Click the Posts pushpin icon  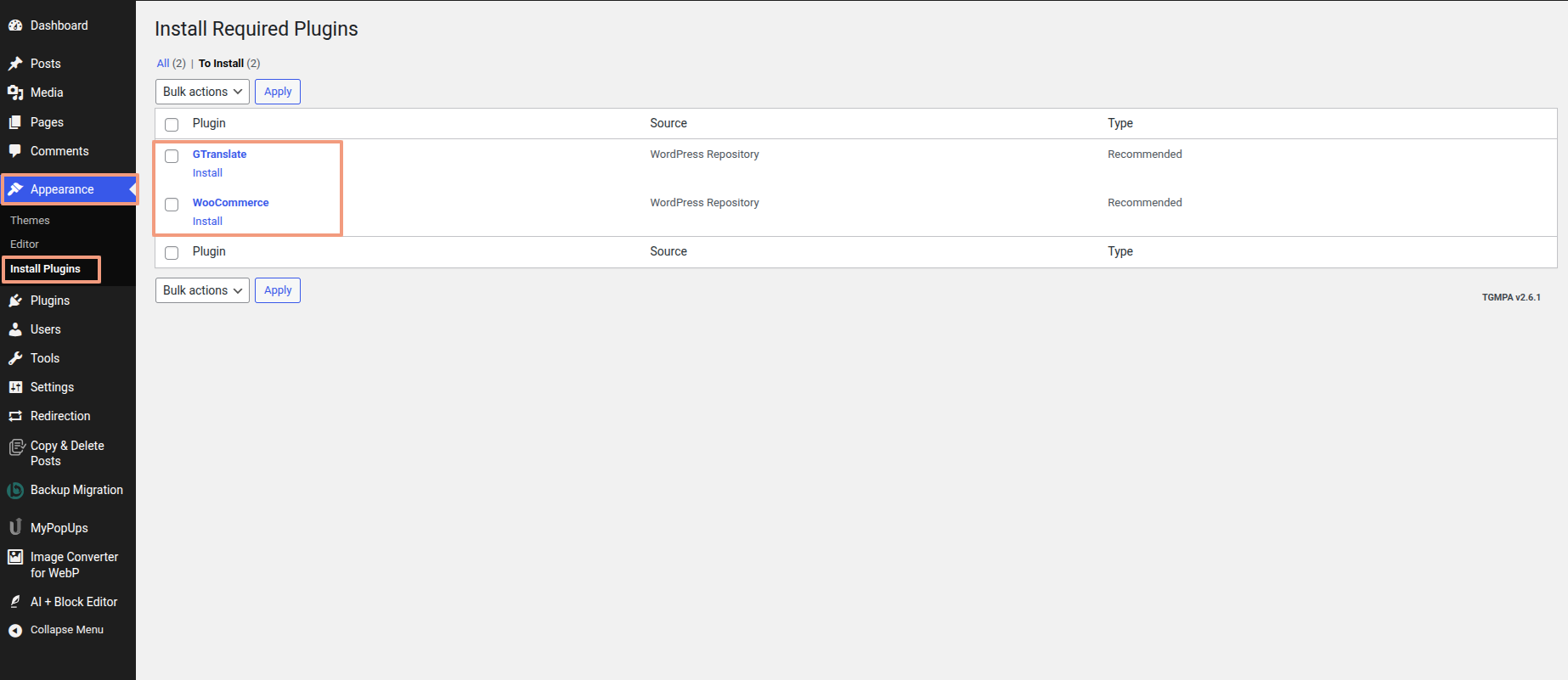click(x=15, y=64)
